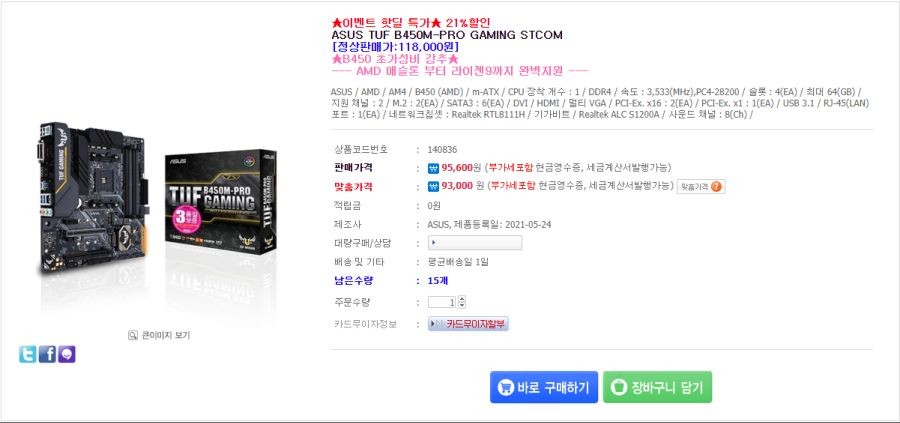
Task: Increase order quantity with the up arrow
Action: pyautogui.click(x=462, y=299)
